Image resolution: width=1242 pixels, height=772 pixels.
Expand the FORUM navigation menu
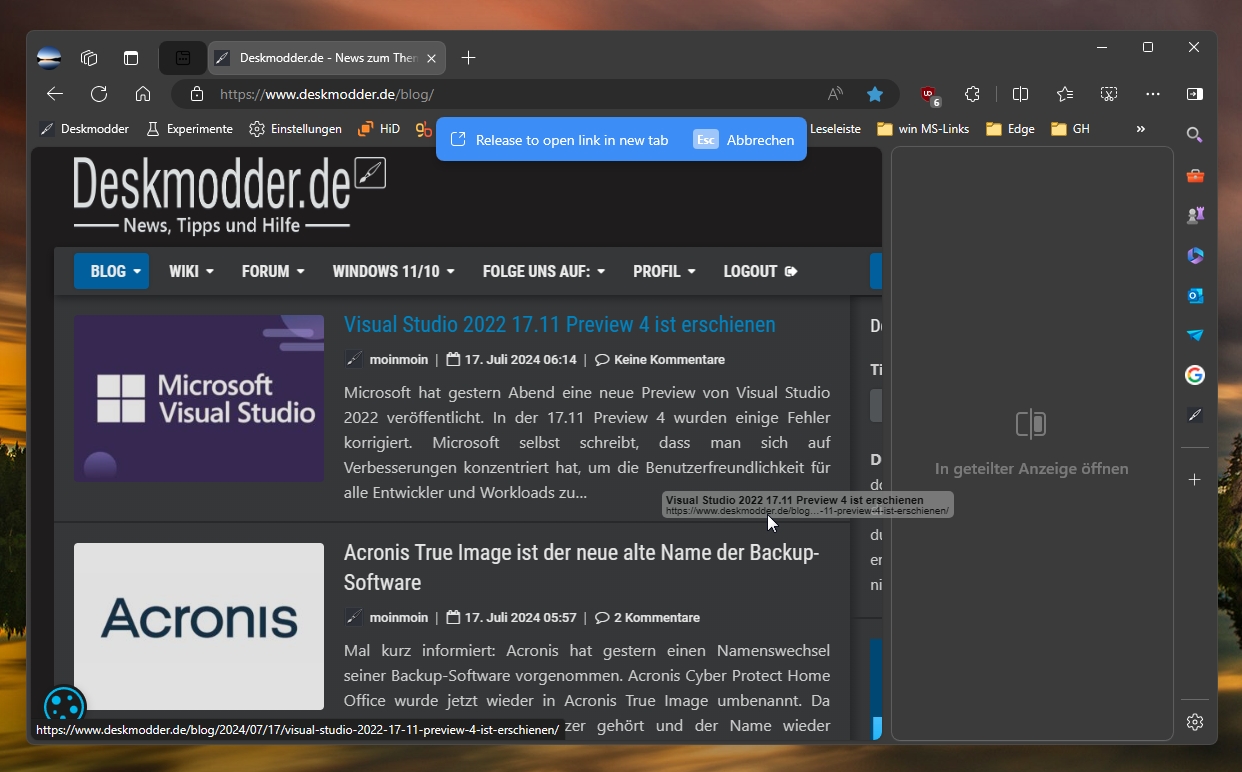[x=273, y=271]
